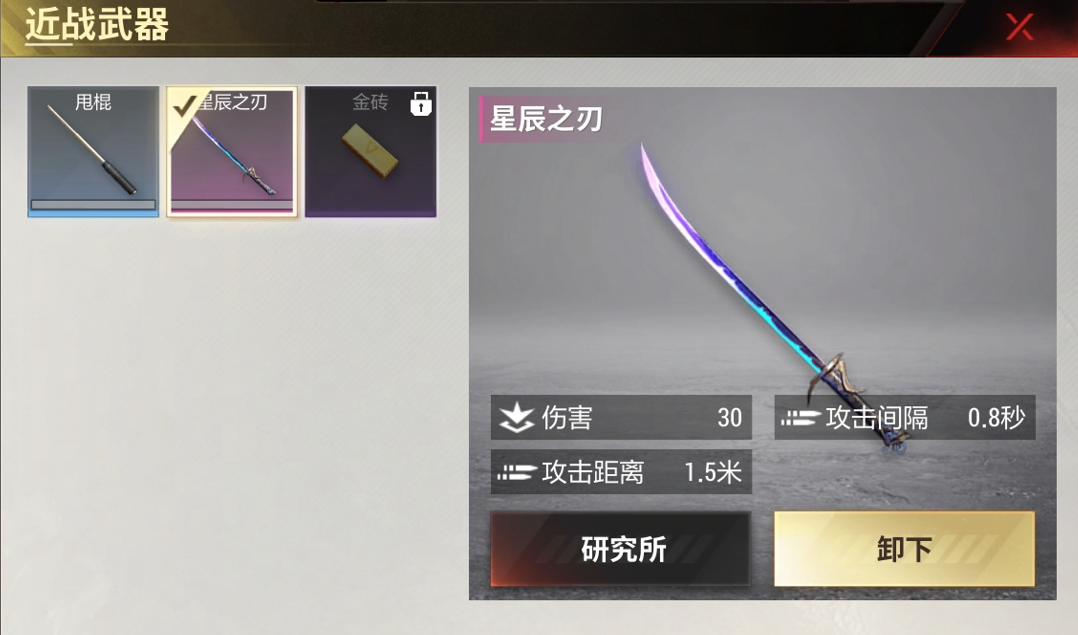Click the gold brick icon image
The height and width of the screenshot is (635, 1078).
point(371,151)
